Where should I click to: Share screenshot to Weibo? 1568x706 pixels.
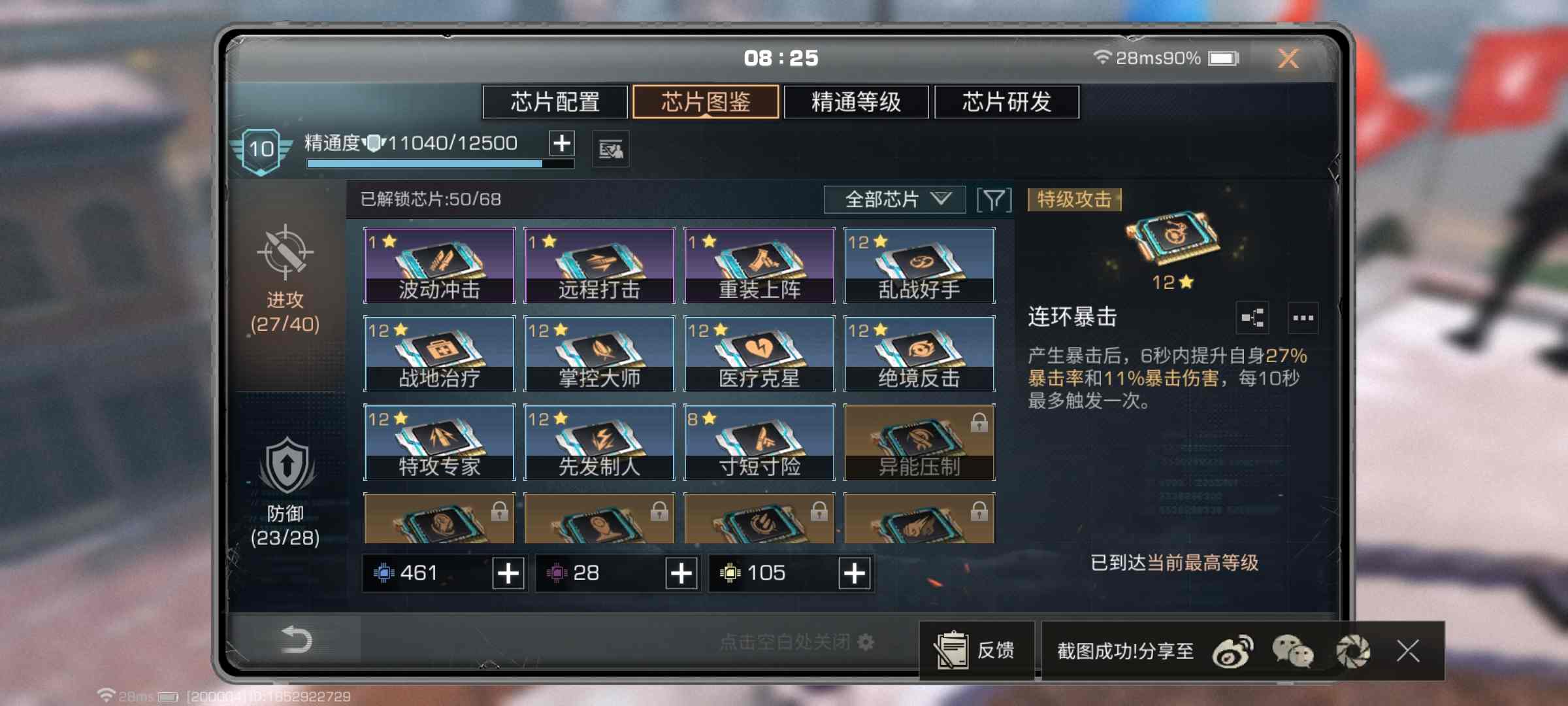pyautogui.click(x=1233, y=651)
